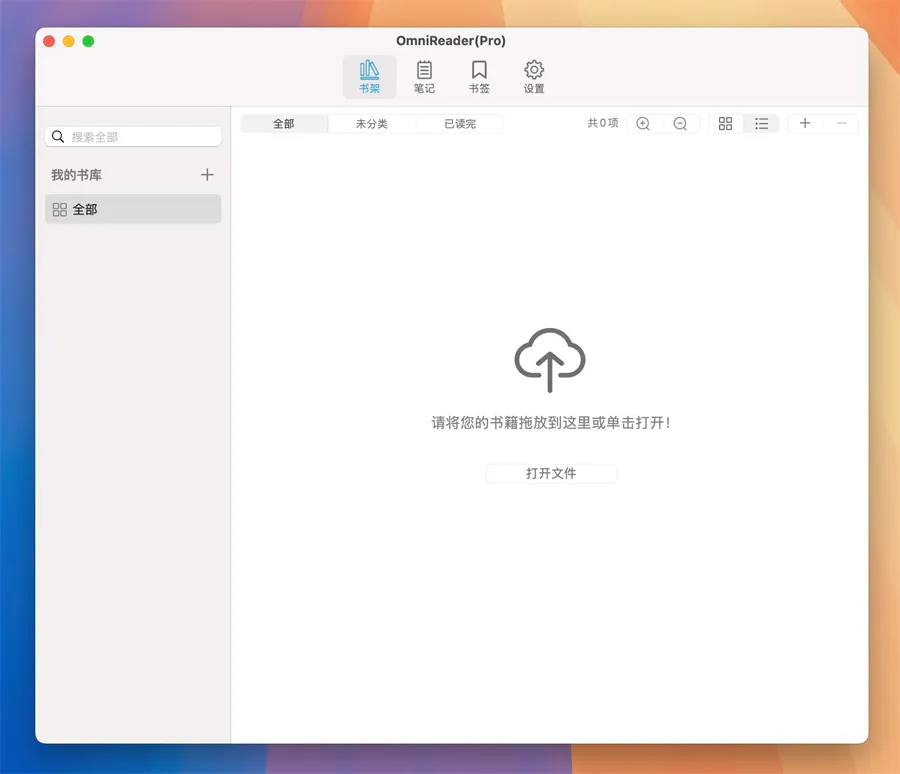Add a book with plus button

pos(805,124)
